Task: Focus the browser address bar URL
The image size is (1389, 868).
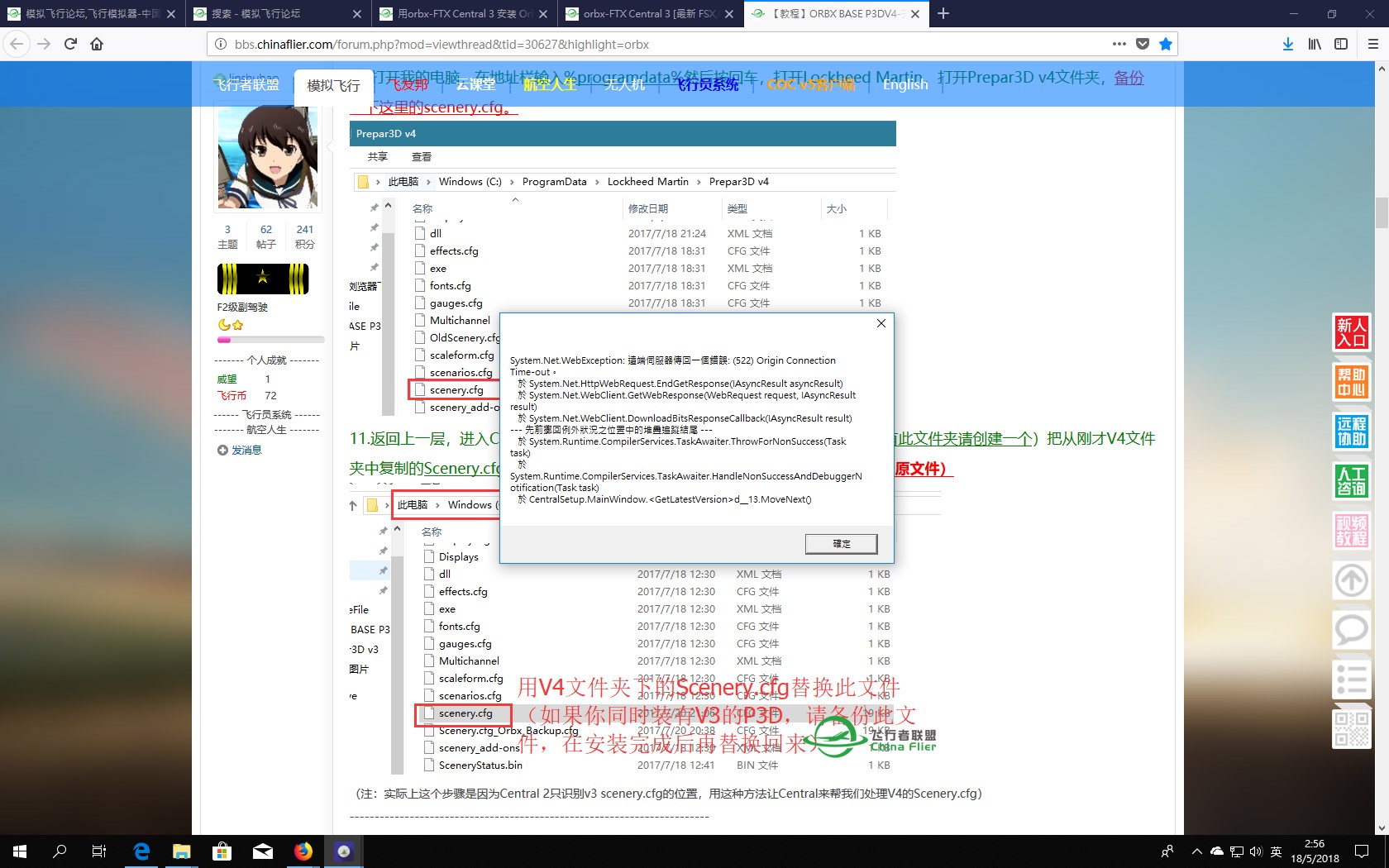Action: tap(661, 44)
